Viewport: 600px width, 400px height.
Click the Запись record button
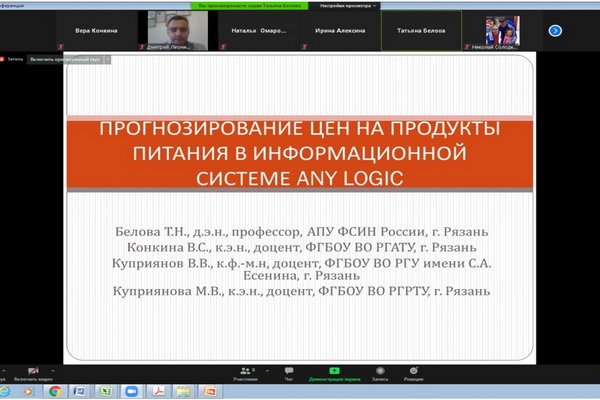[380, 374]
